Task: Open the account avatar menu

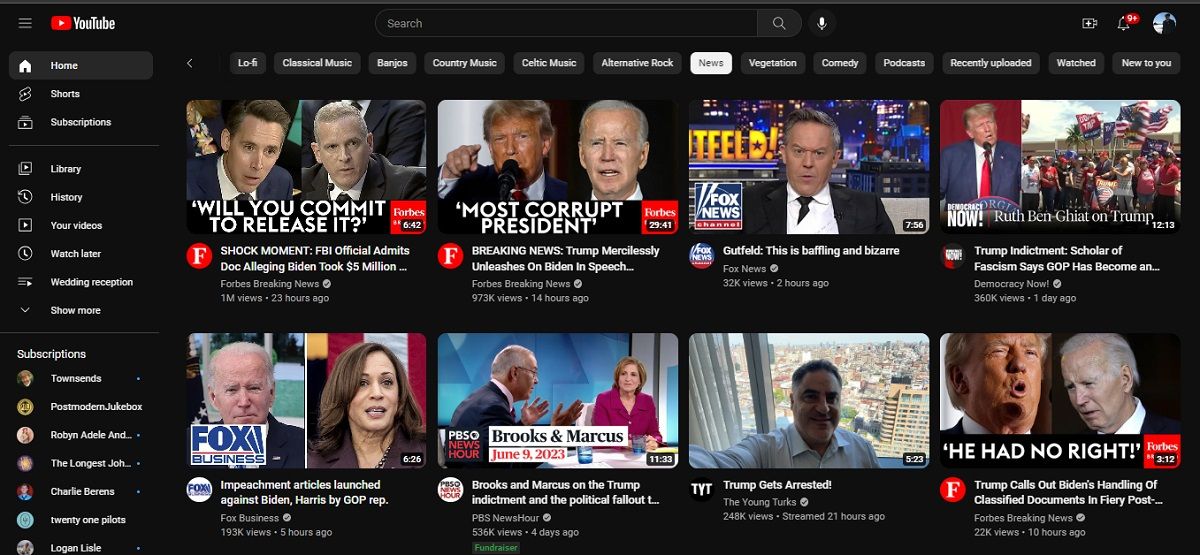Action: 1164,23
